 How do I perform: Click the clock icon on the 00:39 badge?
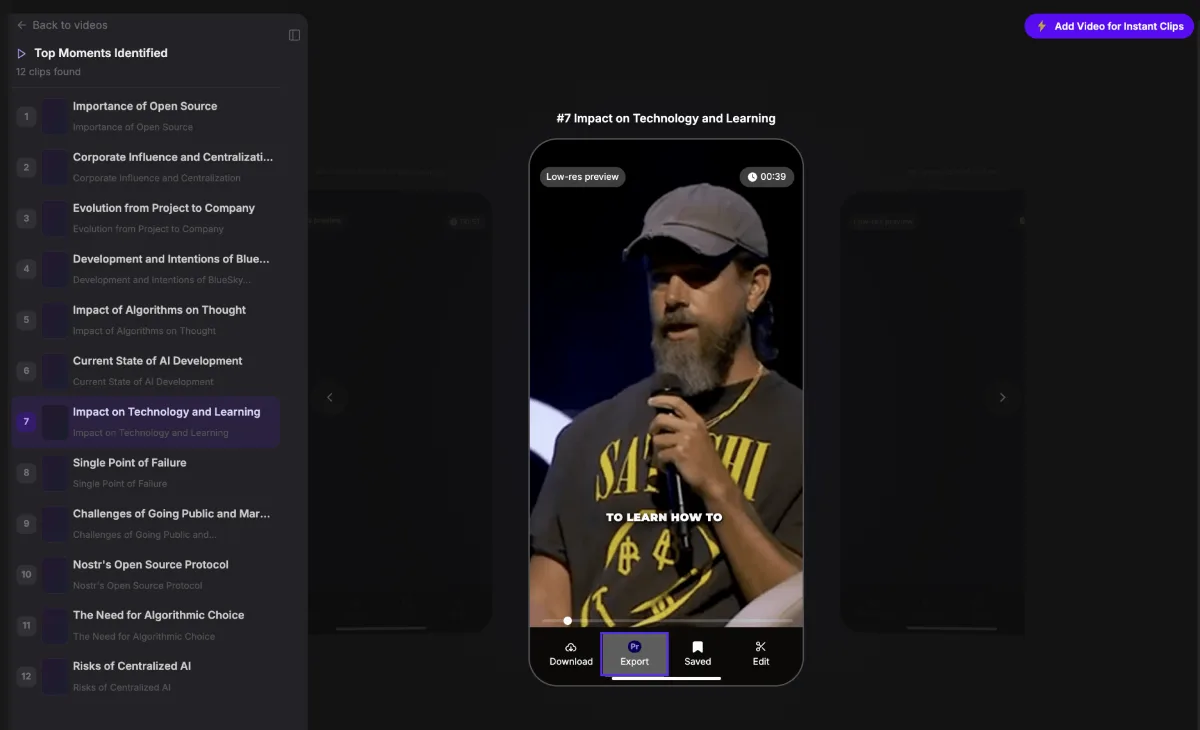[752, 177]
